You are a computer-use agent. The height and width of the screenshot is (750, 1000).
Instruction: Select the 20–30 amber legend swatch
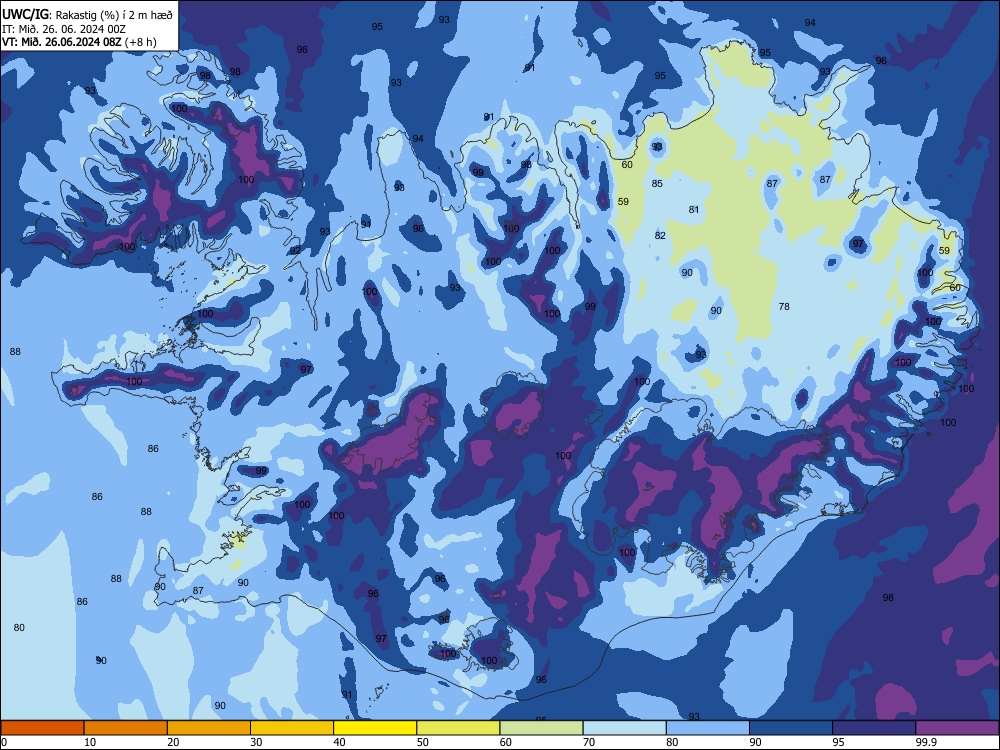point(209,728)
